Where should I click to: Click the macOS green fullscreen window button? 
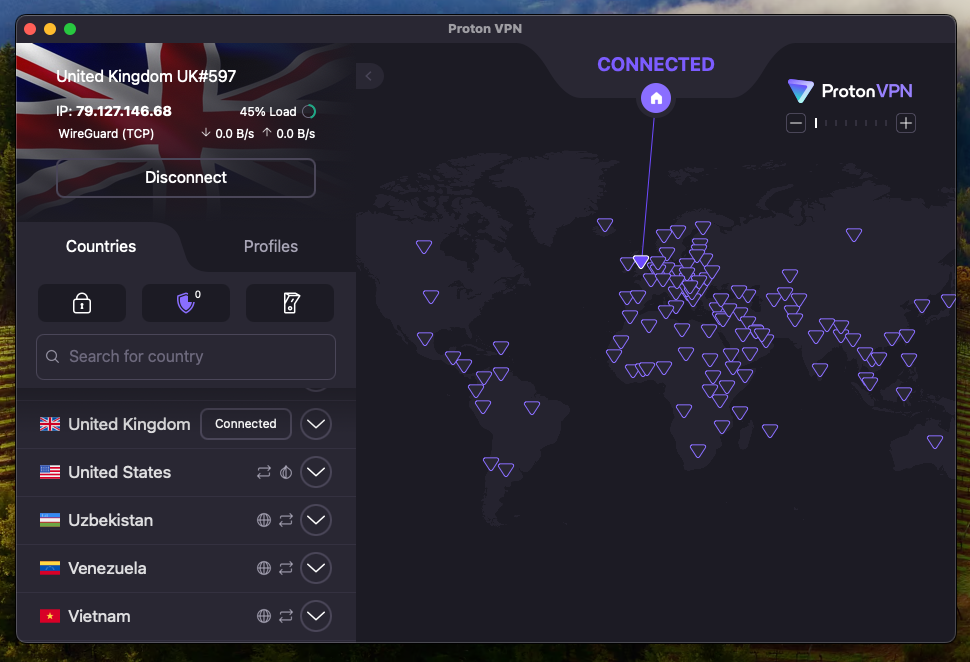(70, 29)
